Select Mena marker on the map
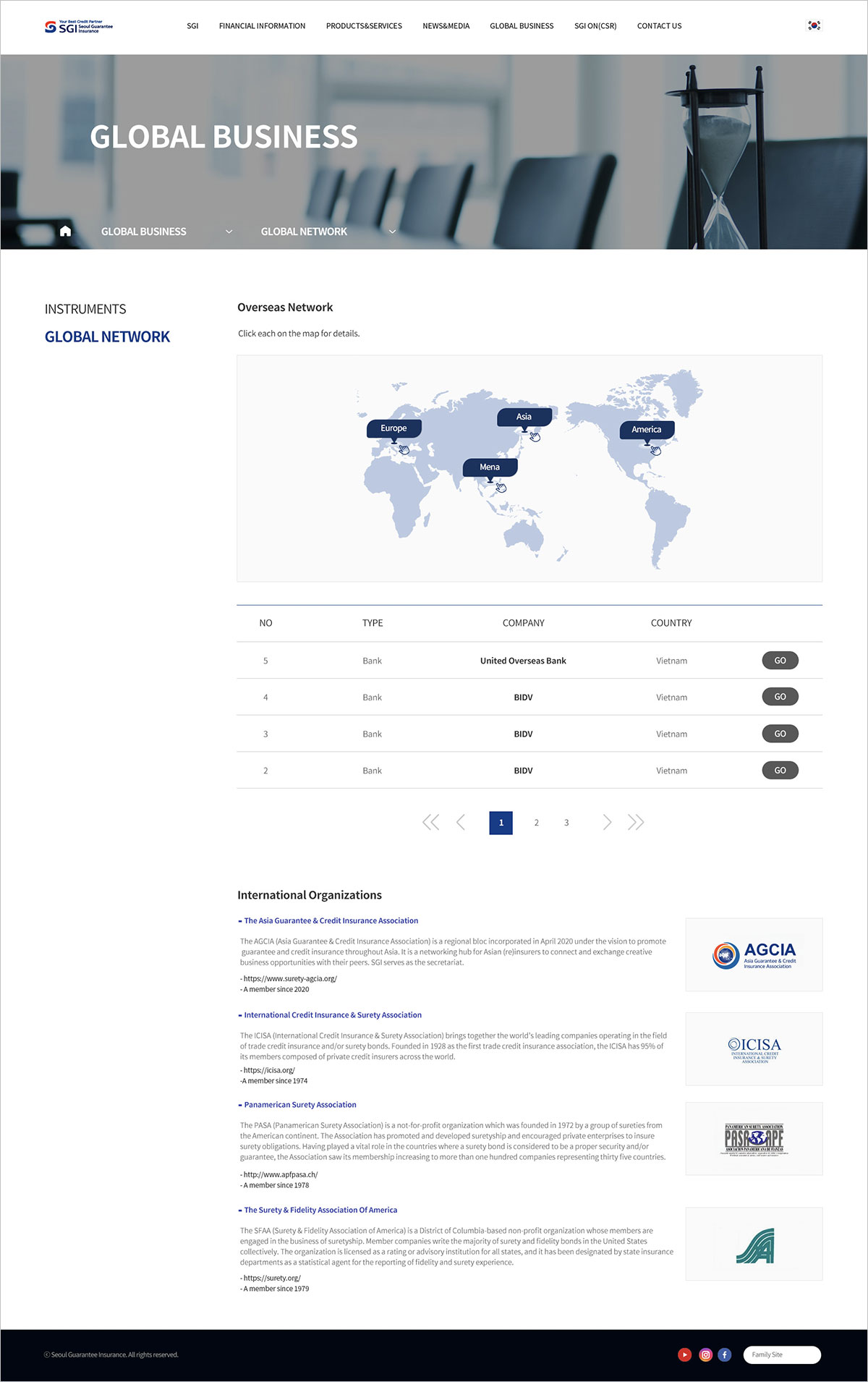868x1382 pixels. (490, 467)
